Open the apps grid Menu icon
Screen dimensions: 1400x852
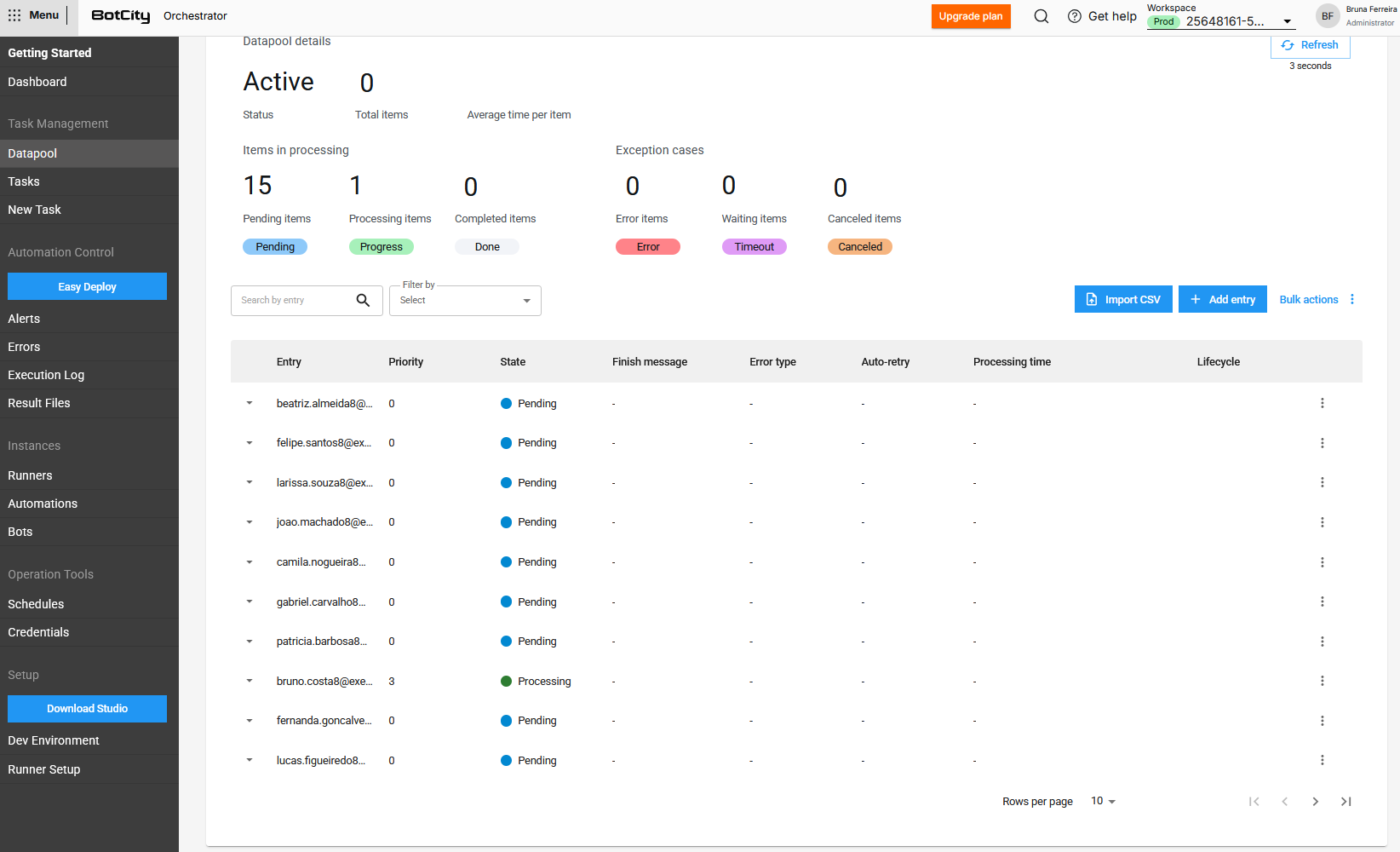point(14,15)
